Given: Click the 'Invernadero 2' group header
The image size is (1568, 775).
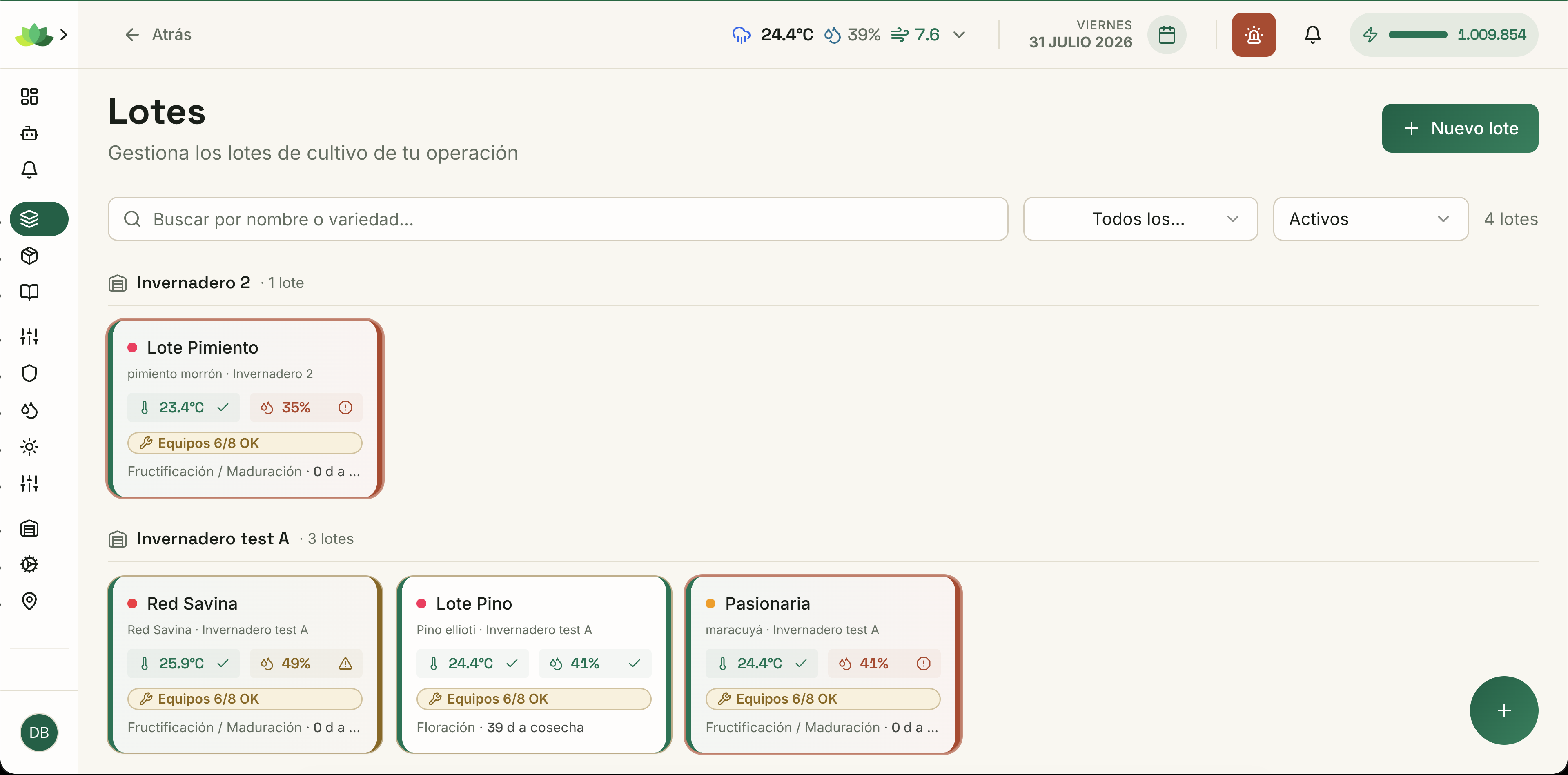Looking at the screenshot, I should coord(194,283).
